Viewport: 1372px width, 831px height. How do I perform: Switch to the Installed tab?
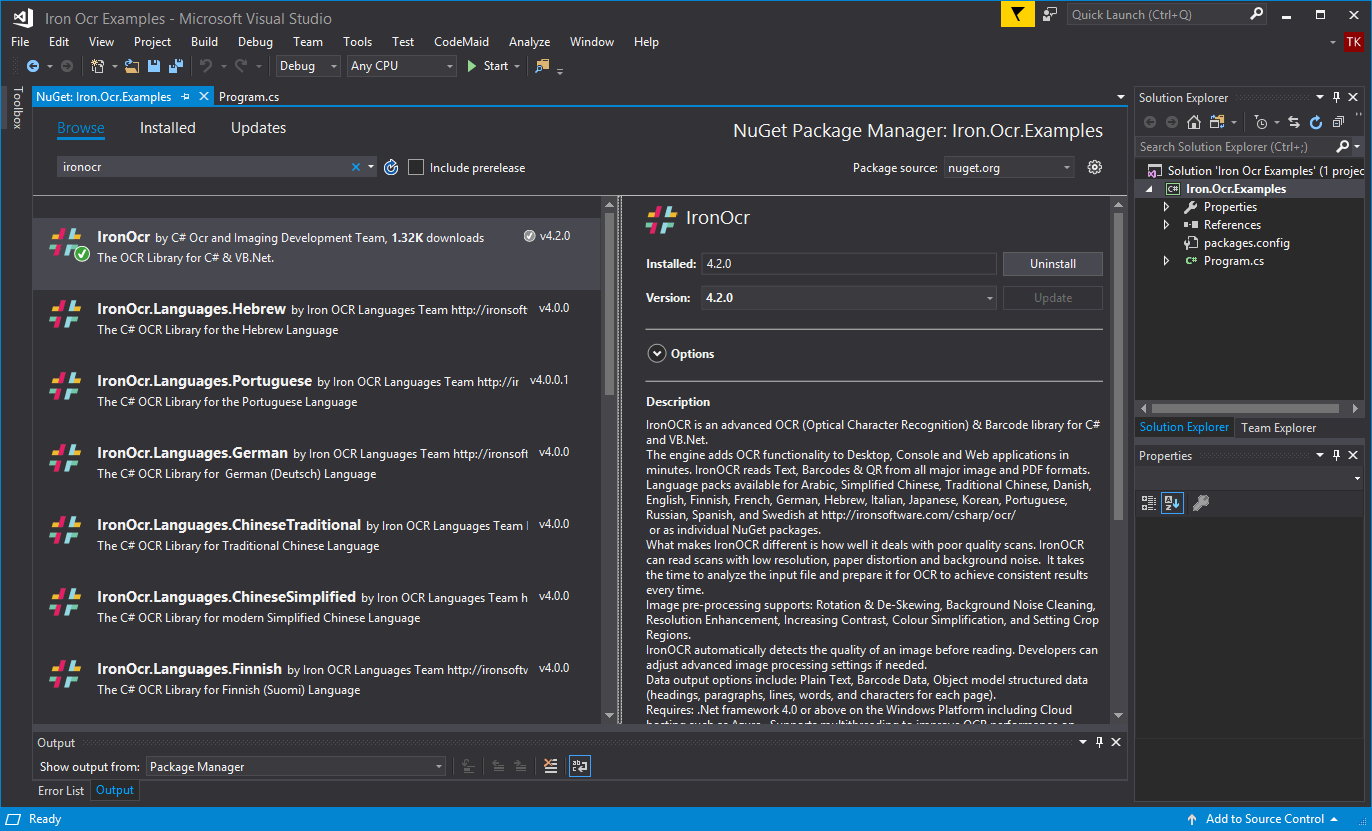tap(167, 127)
